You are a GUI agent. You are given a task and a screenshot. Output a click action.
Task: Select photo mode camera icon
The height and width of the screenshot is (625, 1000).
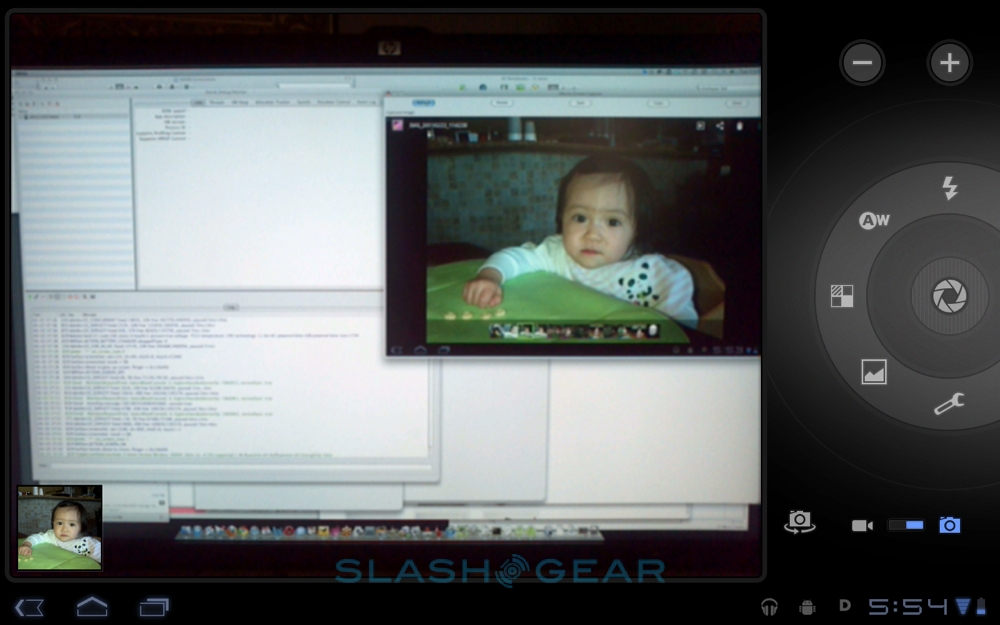(x=949, y=525)
